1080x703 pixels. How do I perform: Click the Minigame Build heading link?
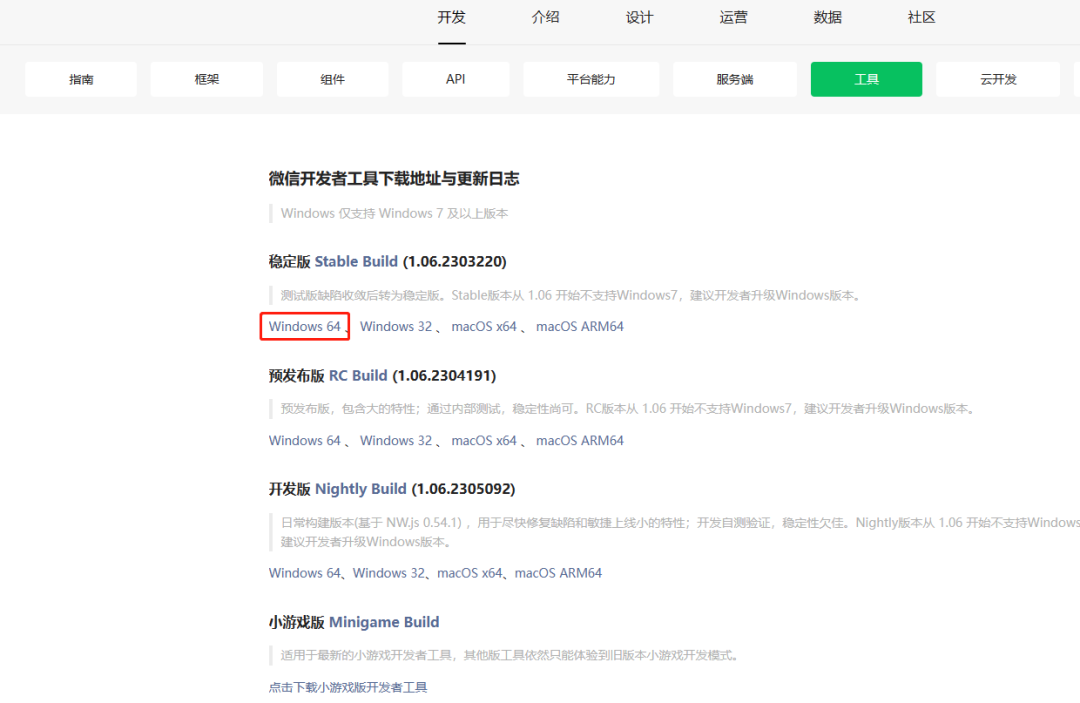pyautogui.click(x=384, y=622)
